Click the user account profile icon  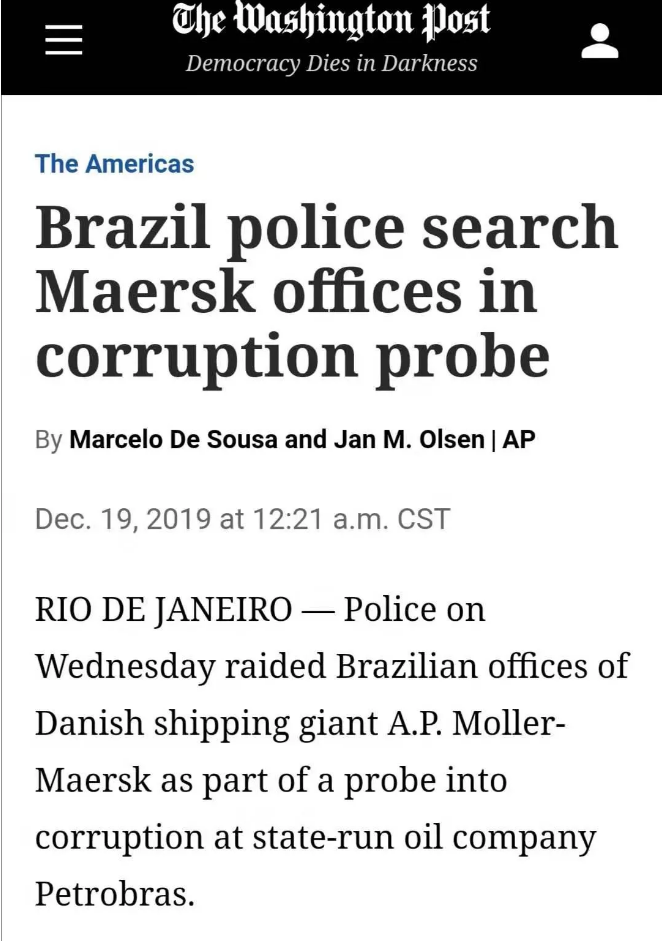pyautogui.click(x=599, y=42)
